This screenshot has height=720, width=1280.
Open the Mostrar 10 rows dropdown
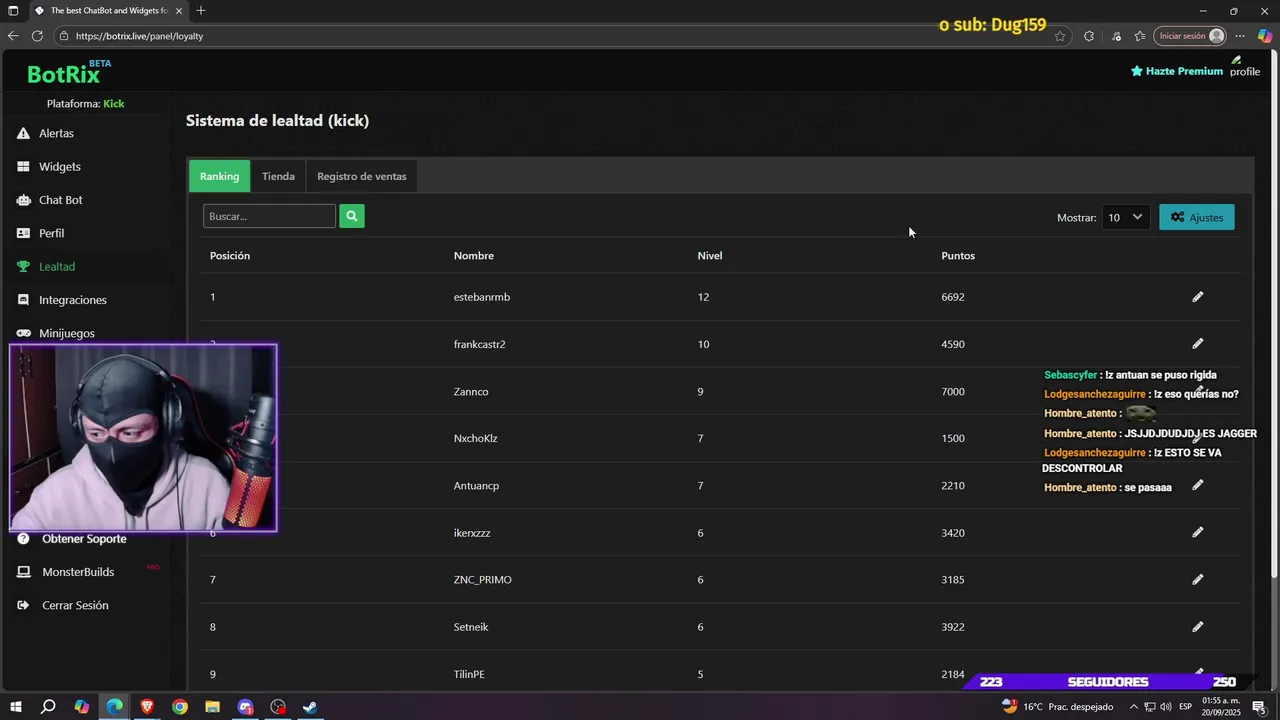[1126, 217]
